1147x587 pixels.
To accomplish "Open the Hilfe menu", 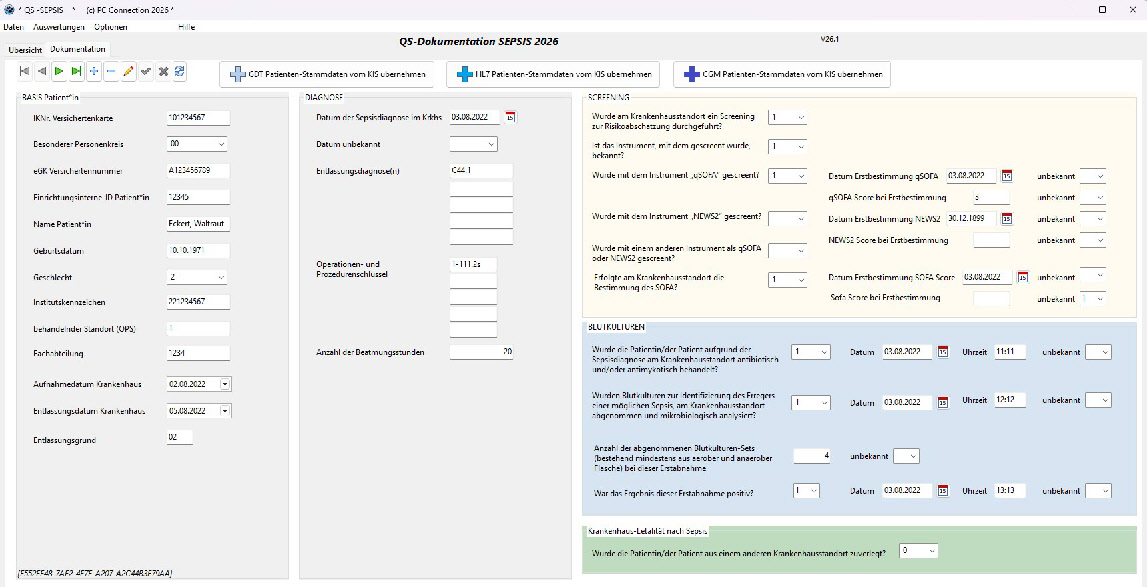I will pyautogui.click(x=187, y=27).
